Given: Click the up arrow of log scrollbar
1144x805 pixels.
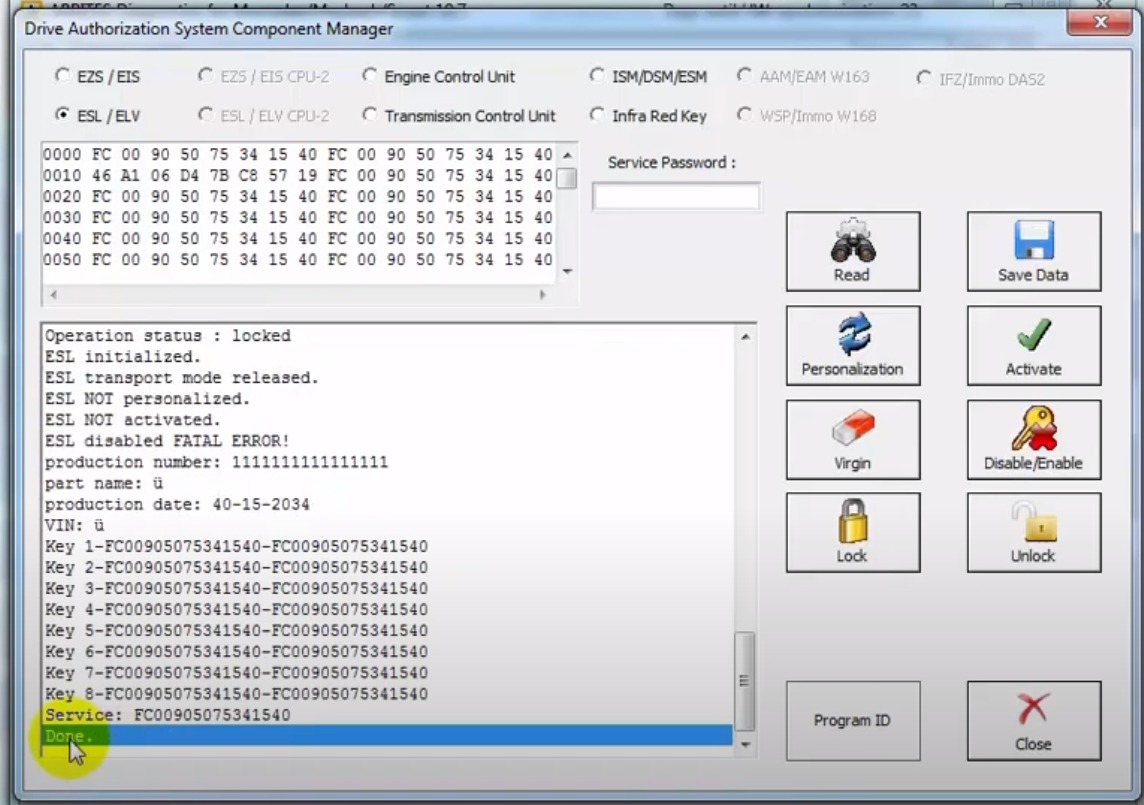Looking at the screenshot, I should tap(744, 338).
